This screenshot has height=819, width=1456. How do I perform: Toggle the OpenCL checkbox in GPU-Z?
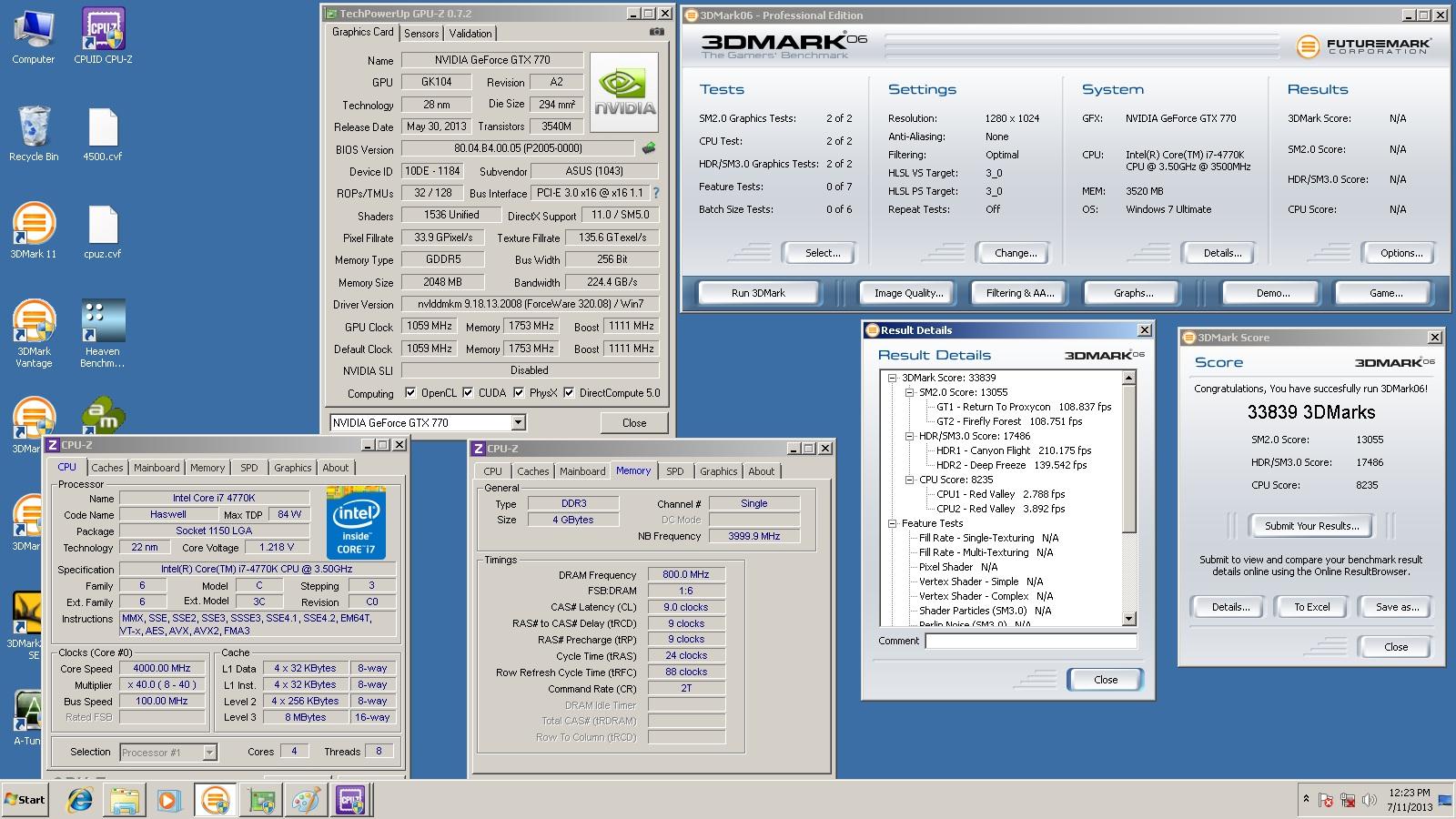pyautogui.click(x=411, y=393)
